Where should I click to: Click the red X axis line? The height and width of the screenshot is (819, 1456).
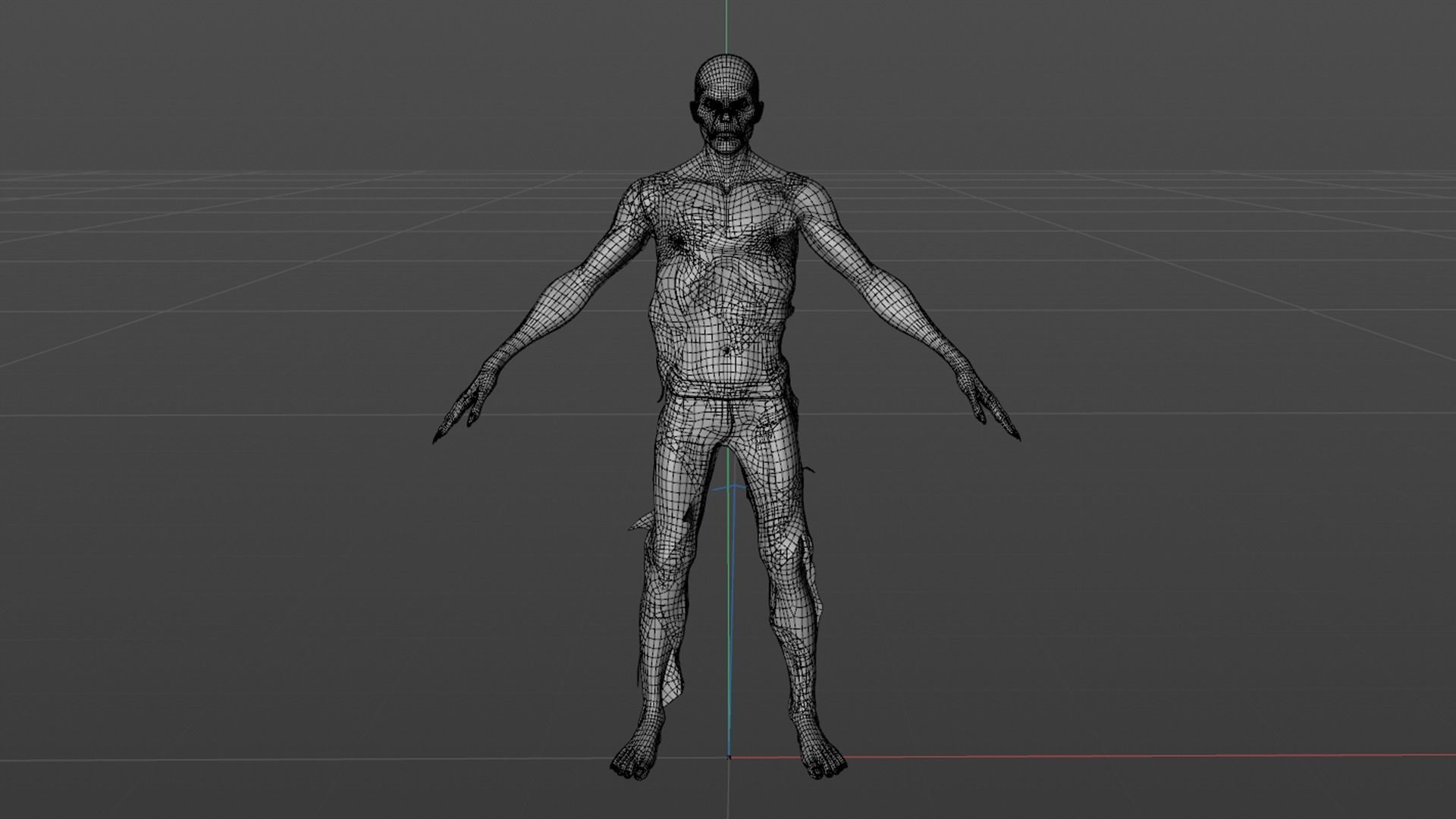pyautogui.click(x=1092, y=755)
